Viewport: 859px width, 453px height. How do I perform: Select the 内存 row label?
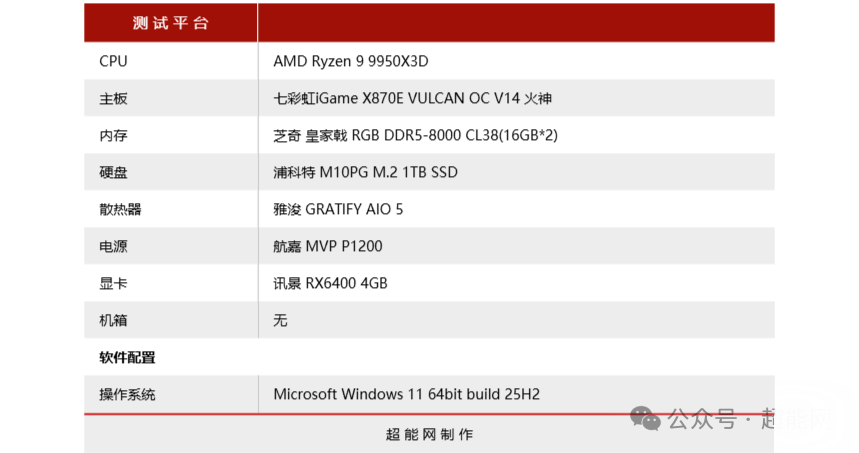113,135
